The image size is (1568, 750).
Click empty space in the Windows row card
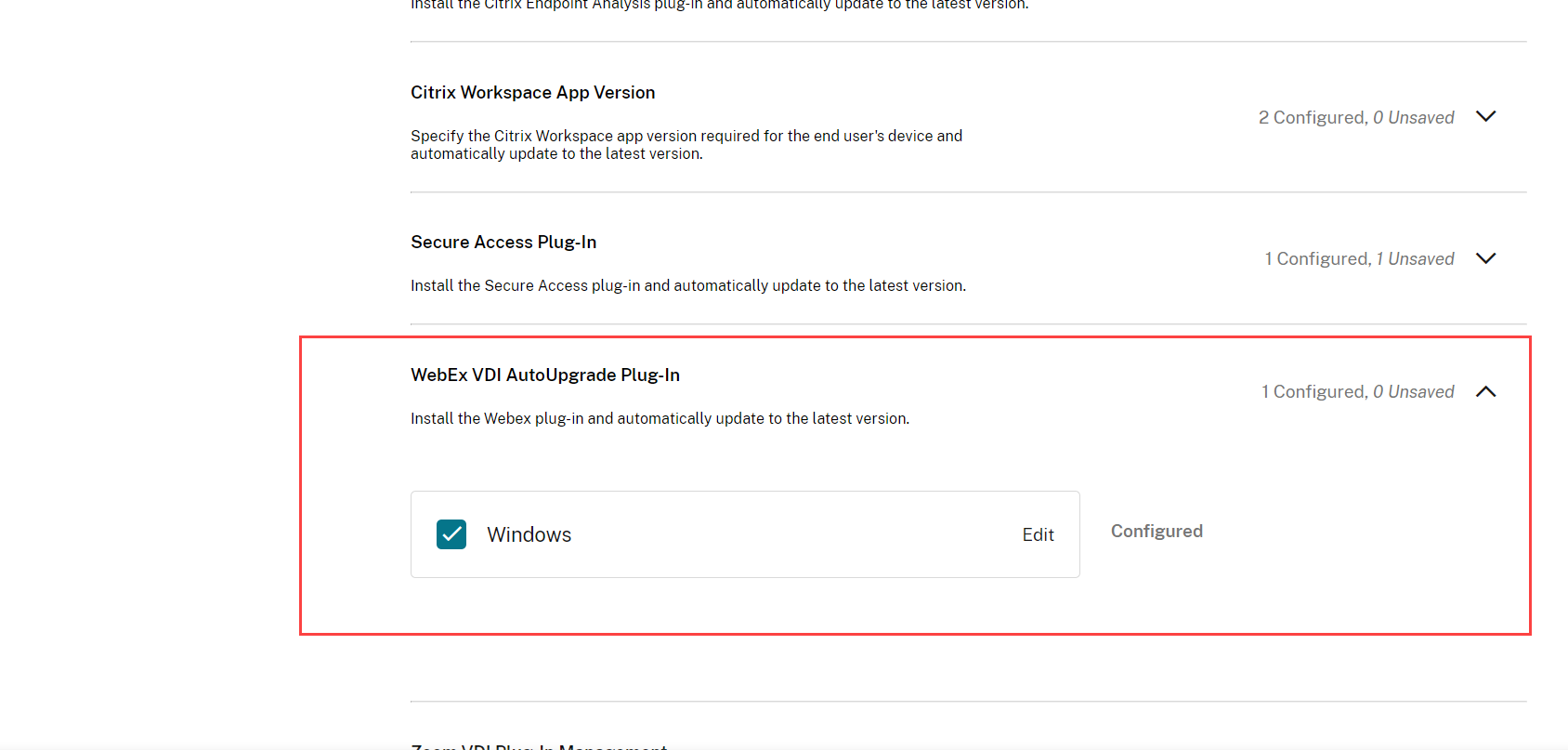tap(790, 534)
